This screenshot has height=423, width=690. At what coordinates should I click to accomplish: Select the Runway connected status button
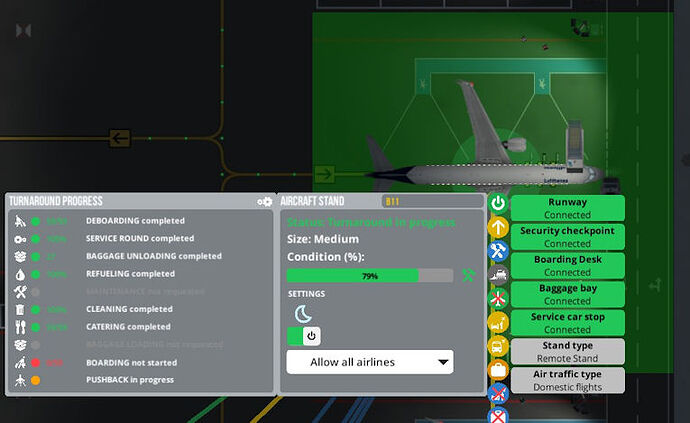pyautogui.click(x=567, y=208)
